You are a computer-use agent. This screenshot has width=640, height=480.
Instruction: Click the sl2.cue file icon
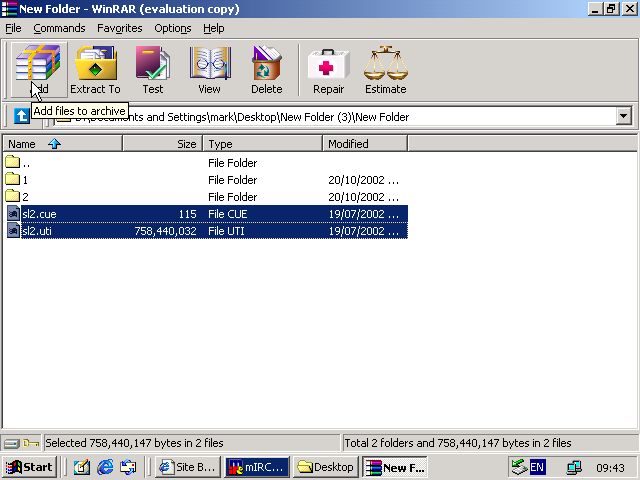[13, 214]
